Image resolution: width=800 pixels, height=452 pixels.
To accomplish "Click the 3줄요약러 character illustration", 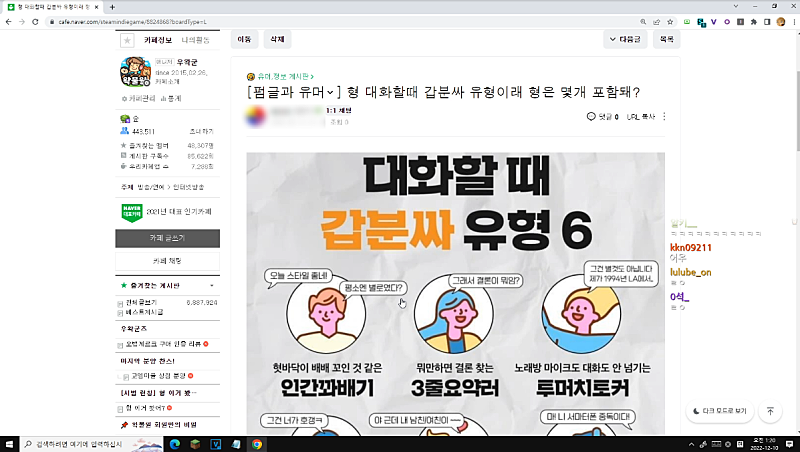I will tap(453, 314).
